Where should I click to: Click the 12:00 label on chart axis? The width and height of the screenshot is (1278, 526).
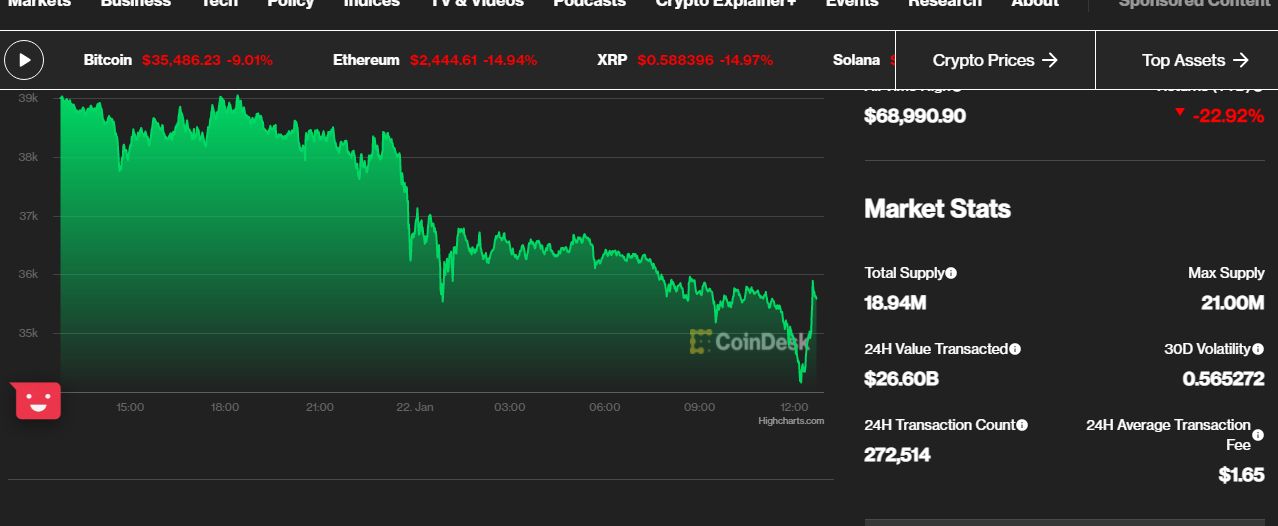(x=794, y=407)
